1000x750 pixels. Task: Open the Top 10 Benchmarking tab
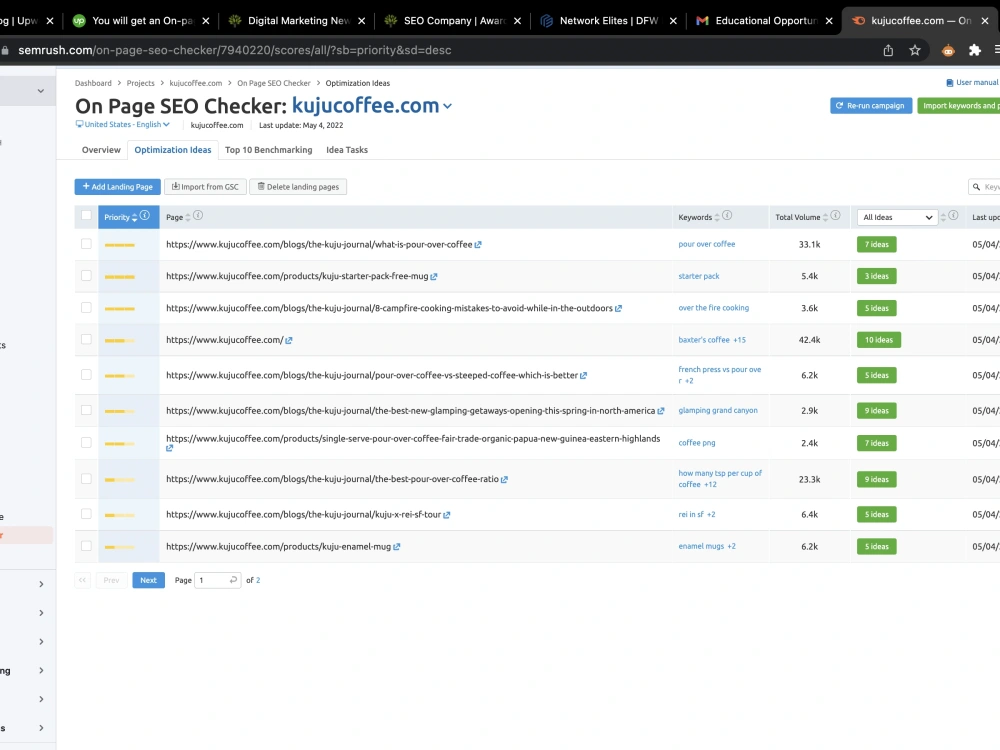tap(268, 150)
